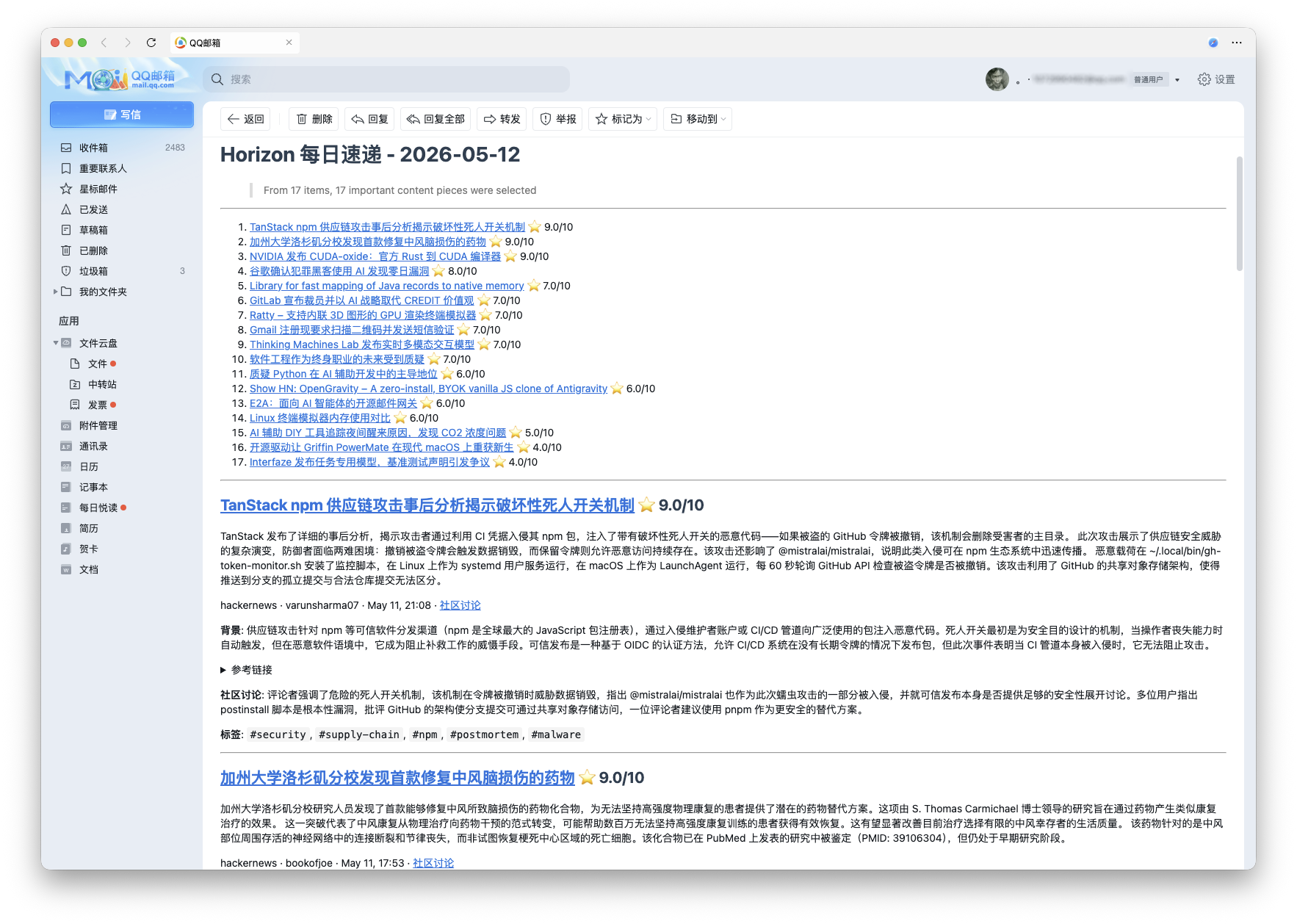Open the account dropdown arrow near 普通用户

tap(1177, 80)
